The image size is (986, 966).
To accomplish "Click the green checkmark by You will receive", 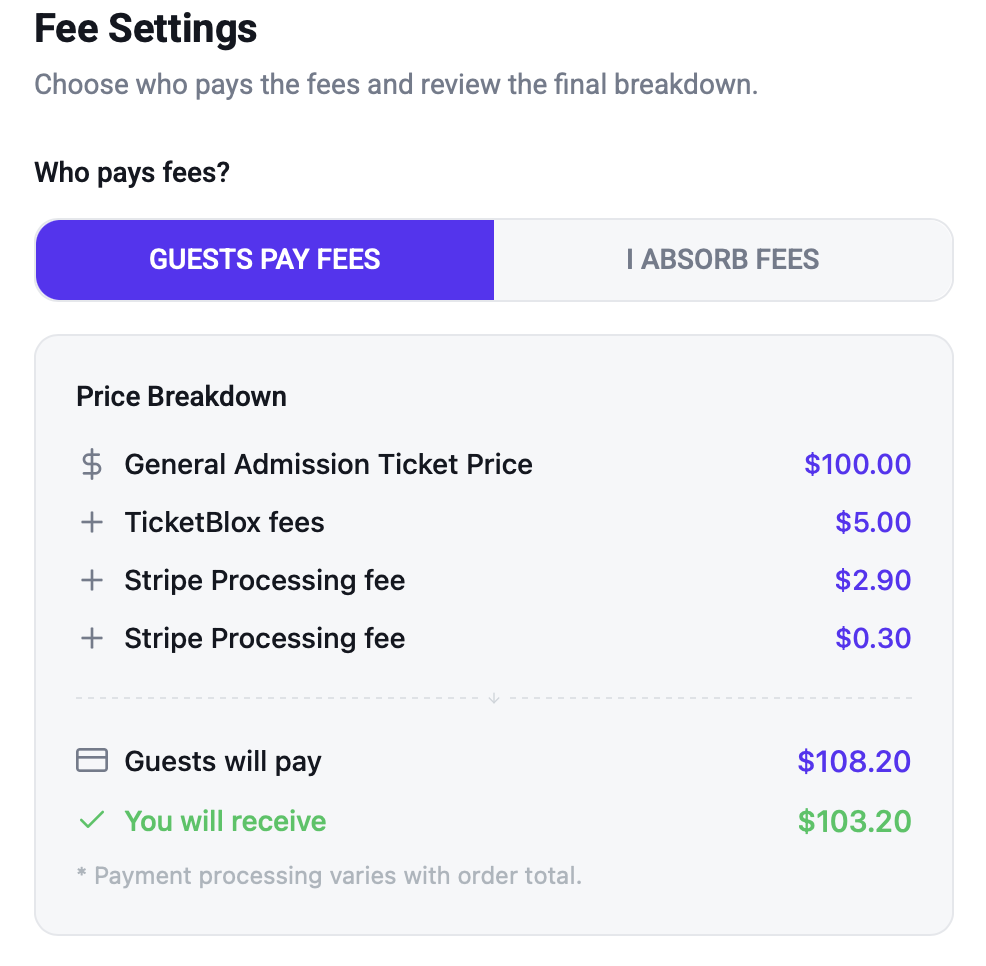I will pyautogui.click(x=92, y=820).
